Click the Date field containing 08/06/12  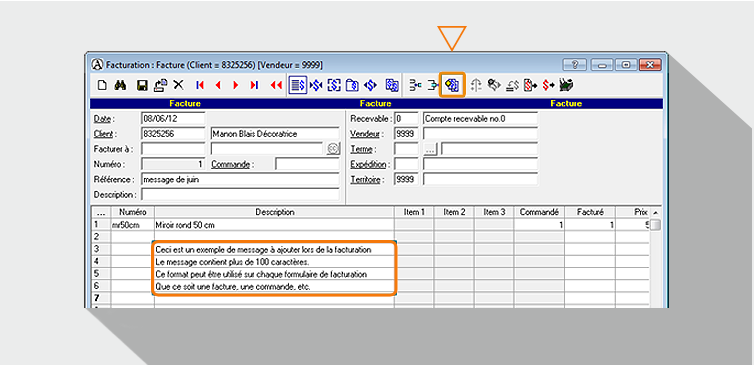click(x=174, y=118)
